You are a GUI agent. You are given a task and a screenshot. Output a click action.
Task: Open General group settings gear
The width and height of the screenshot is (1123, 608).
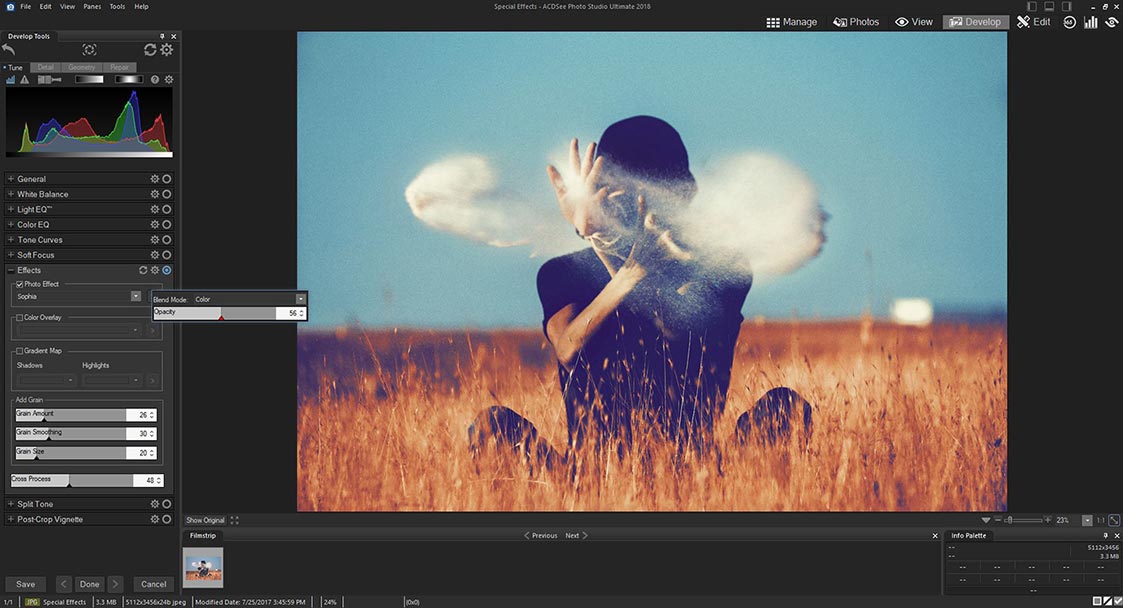tap(155, 179)
